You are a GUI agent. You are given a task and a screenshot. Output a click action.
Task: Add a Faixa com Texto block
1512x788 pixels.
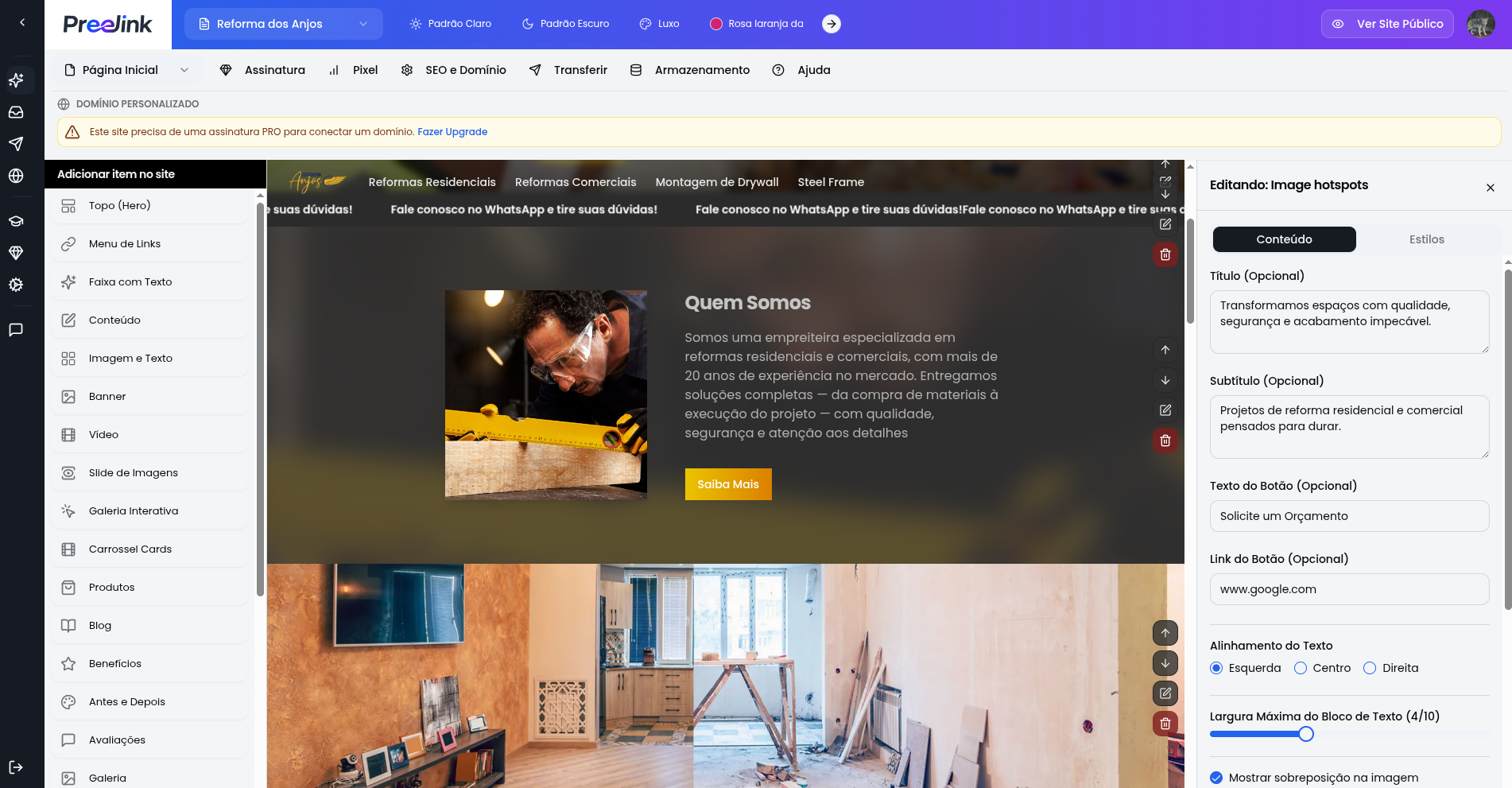click(x=149, y=282)
